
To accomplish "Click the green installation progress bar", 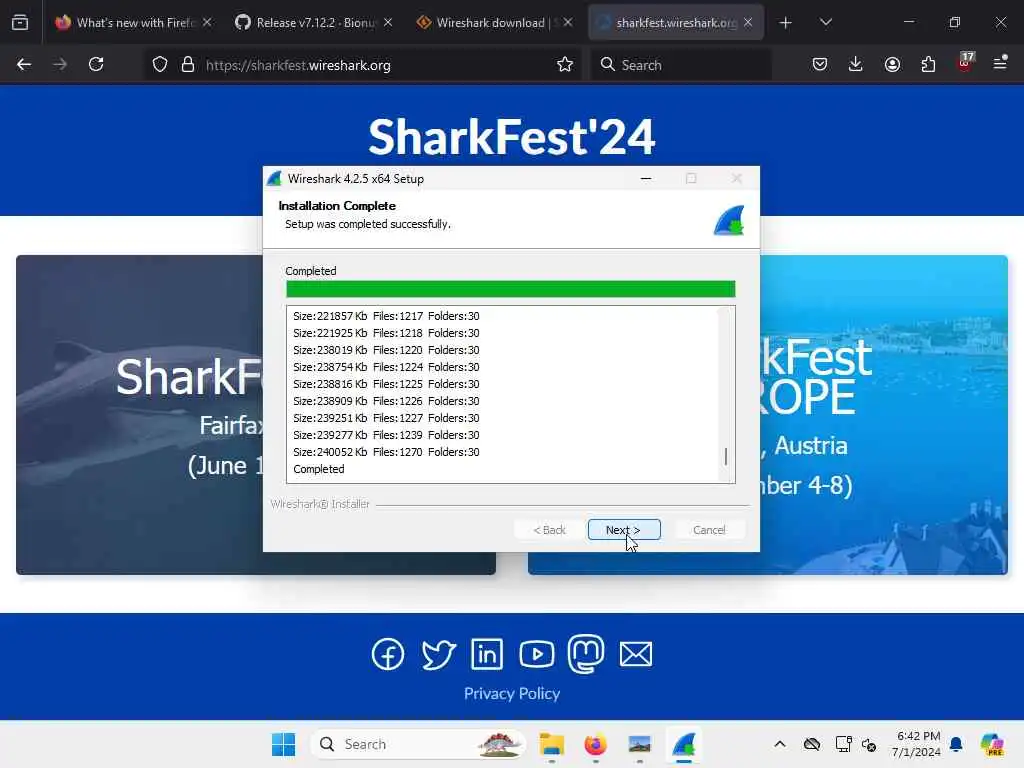I will coord(511,289).
